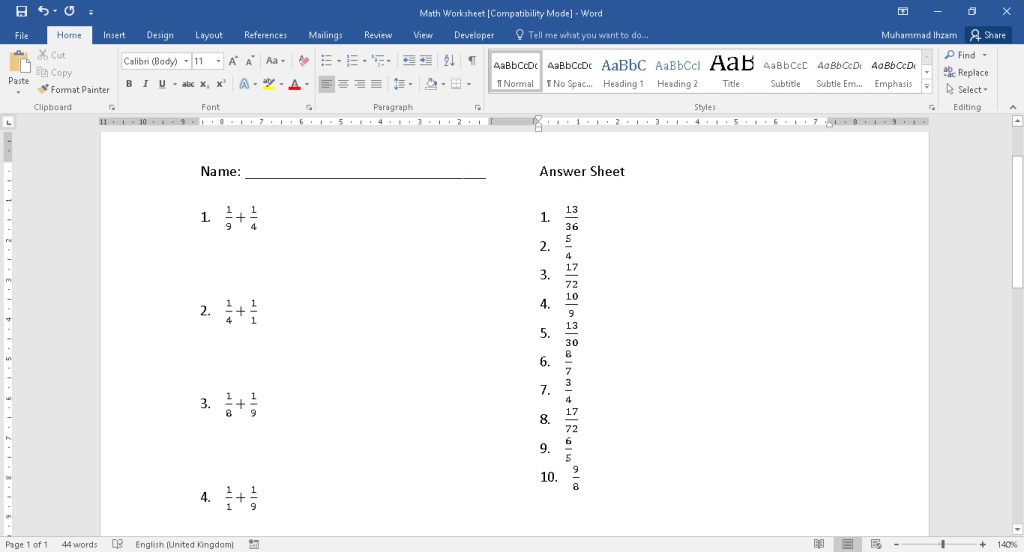Sort the selected text
Image resolution: width=1024 pixels, height=552 pixels.
coord(449,61)
